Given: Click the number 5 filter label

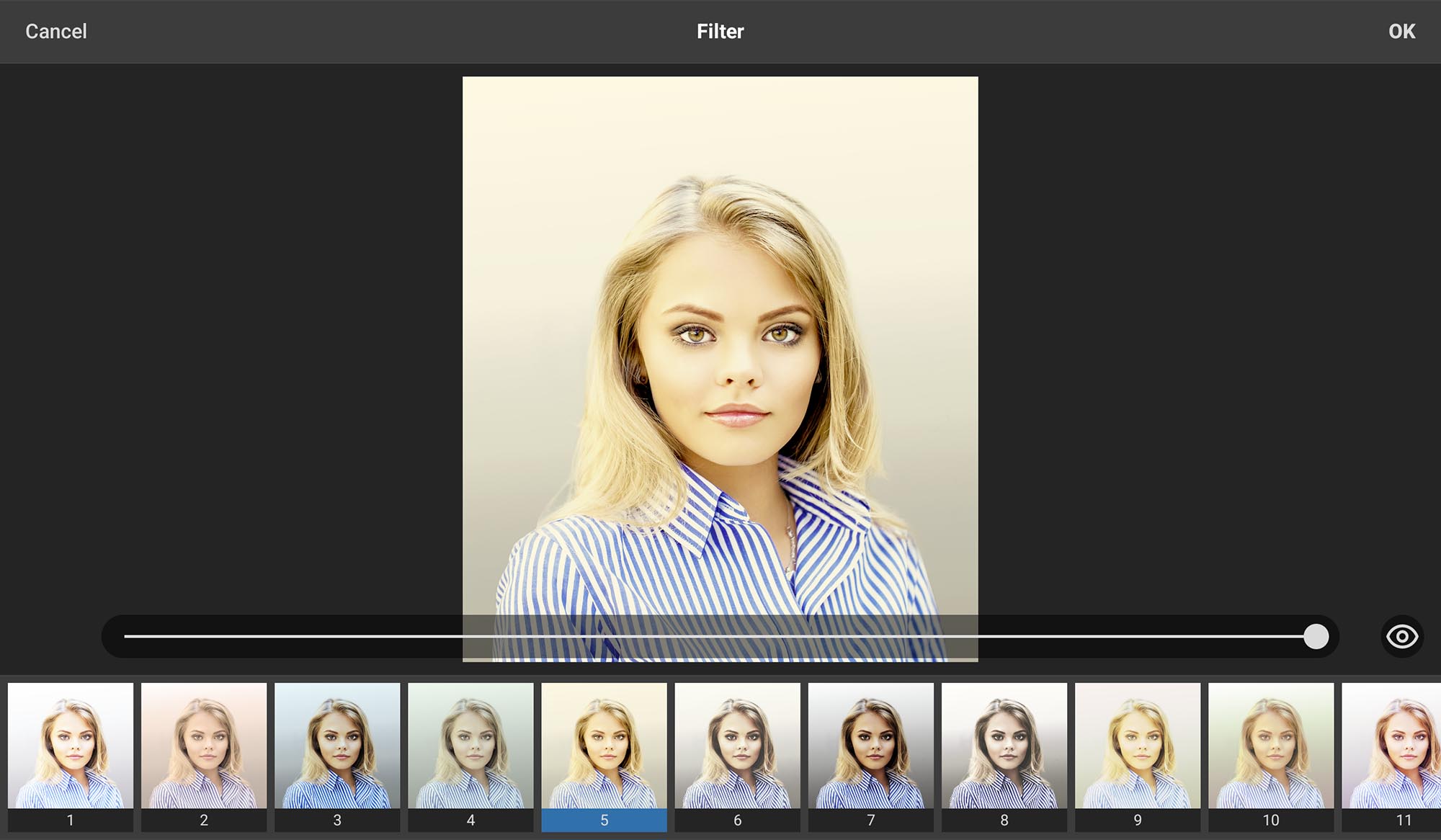Looking at the screenshot, I should (x=604, y=821).
